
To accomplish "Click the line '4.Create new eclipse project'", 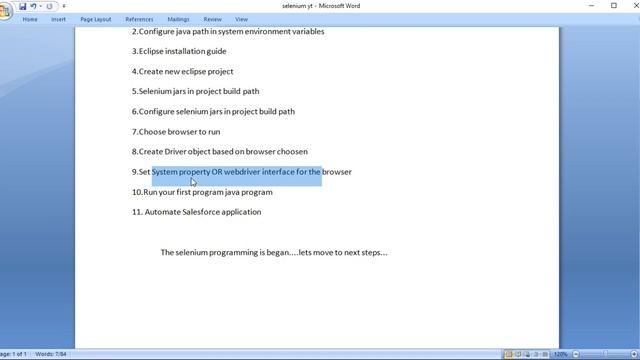I will coord(182,71).
